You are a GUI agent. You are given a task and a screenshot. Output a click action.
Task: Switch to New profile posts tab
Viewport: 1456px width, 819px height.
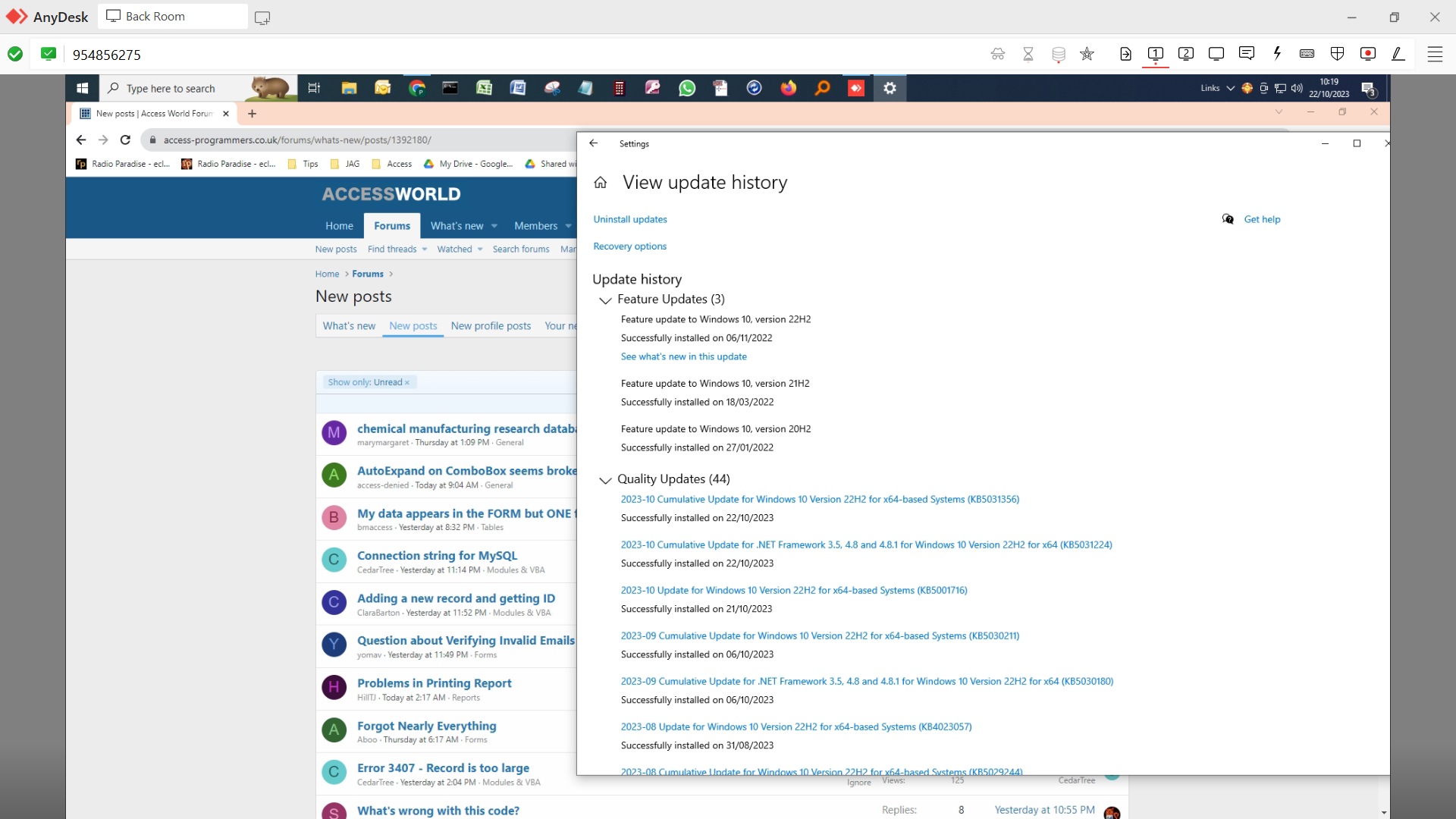(x=491, y=326)
